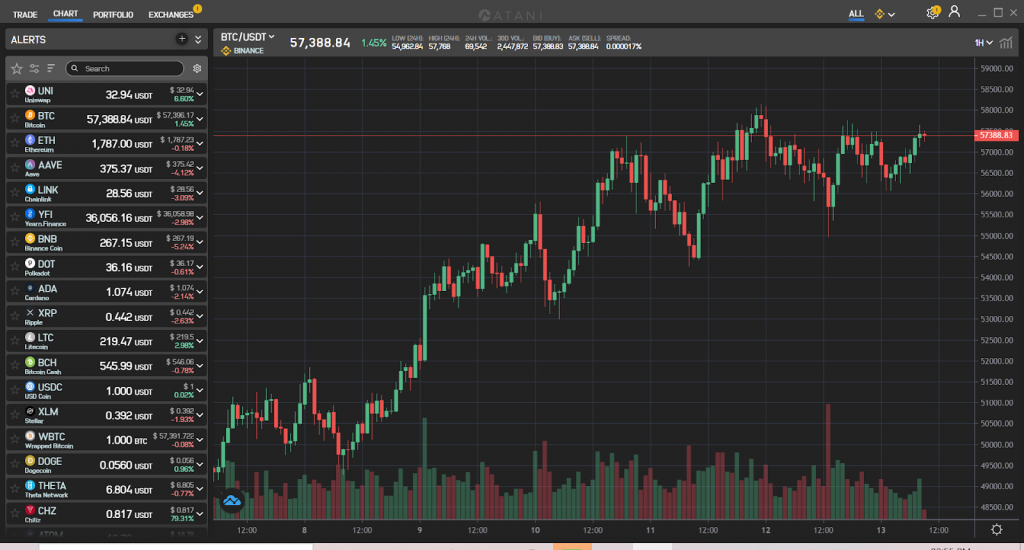Click the blue mountain chart logo button
Screen dimensions: 1024x550
232,501
